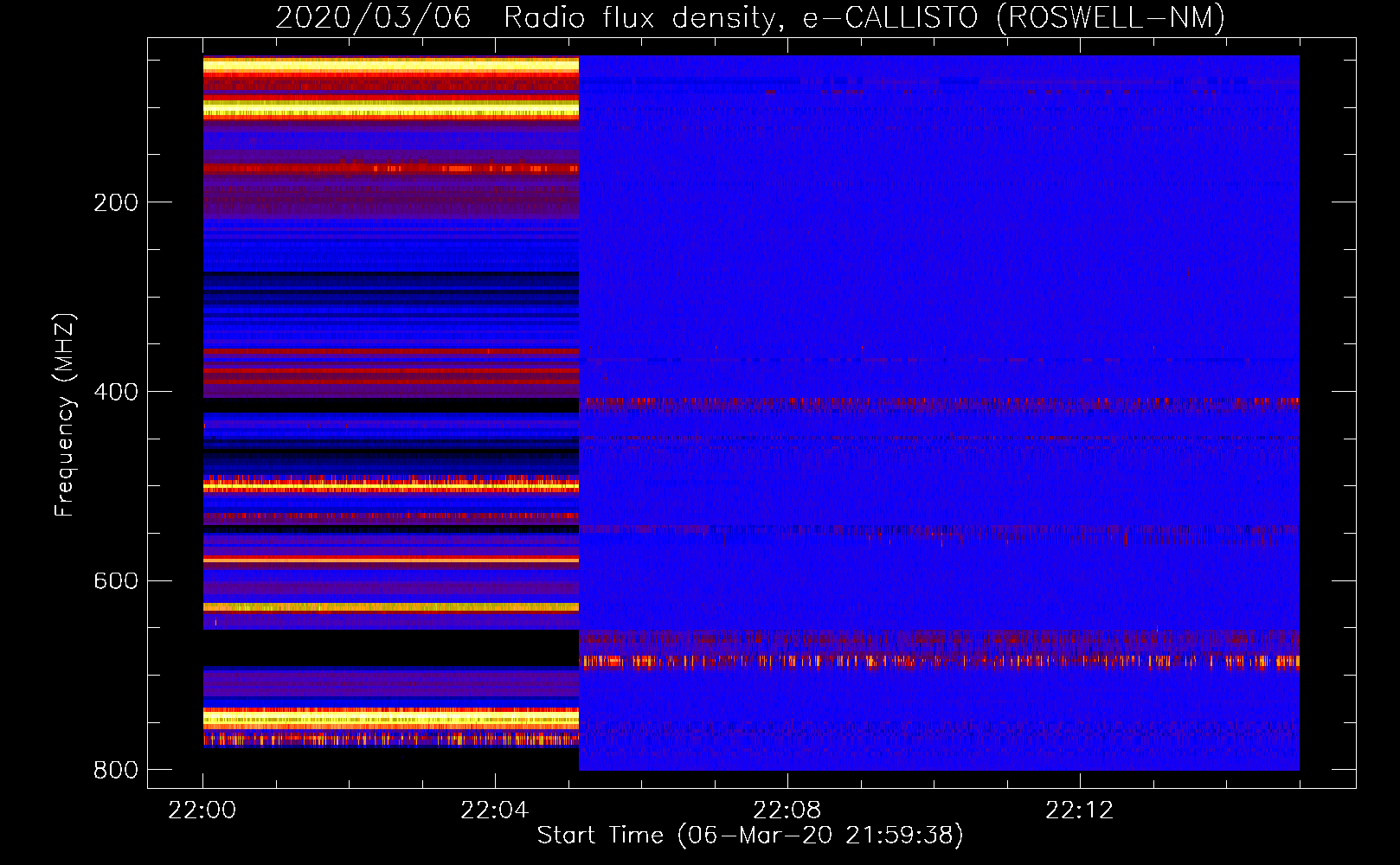
Task: Select the 600 frequency tick label
Action: (116, 581)
